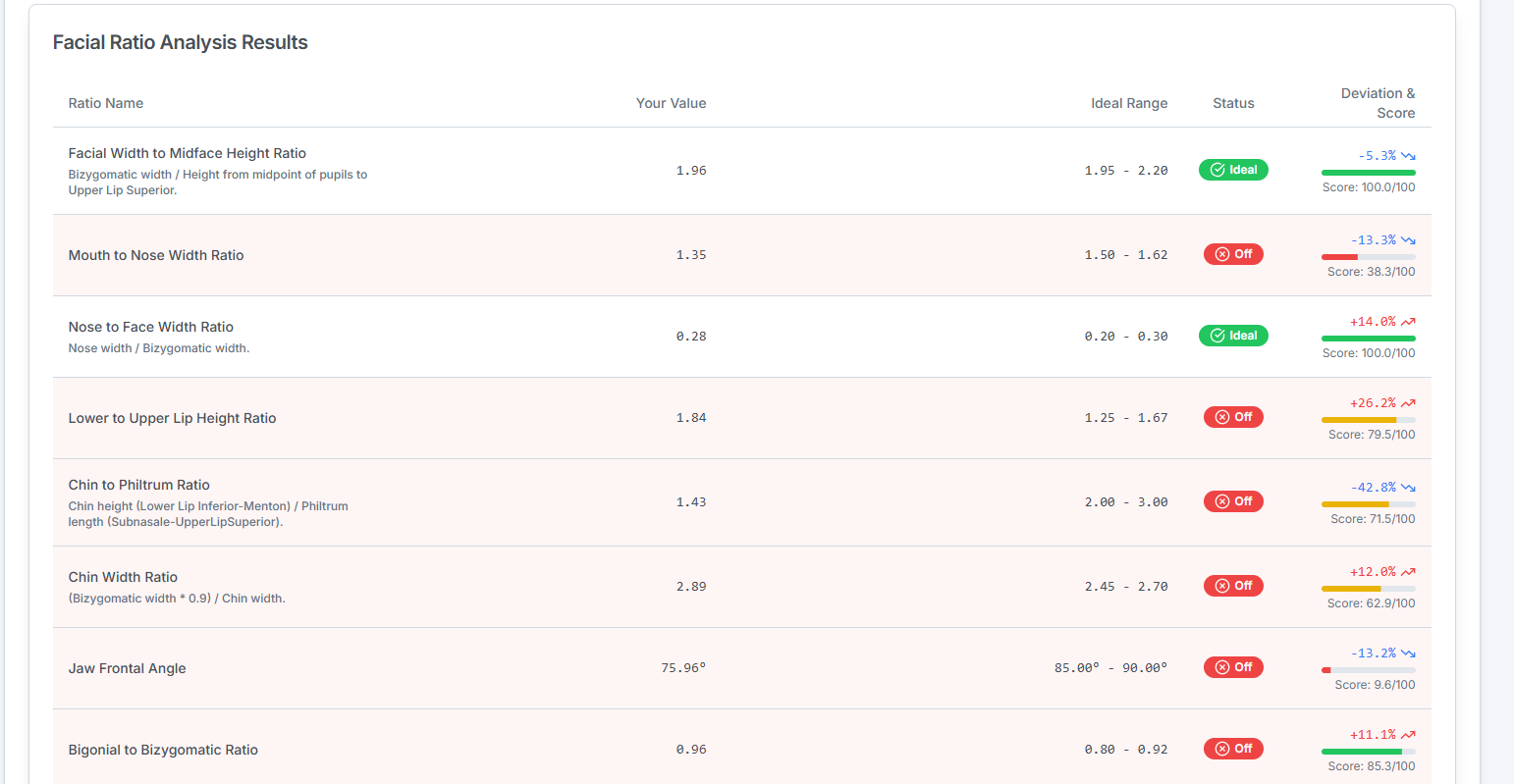Click the Off badge for Mouth to Nose Width Ratio
This screenshot has width=1514, height=784.
point(1233,254)
